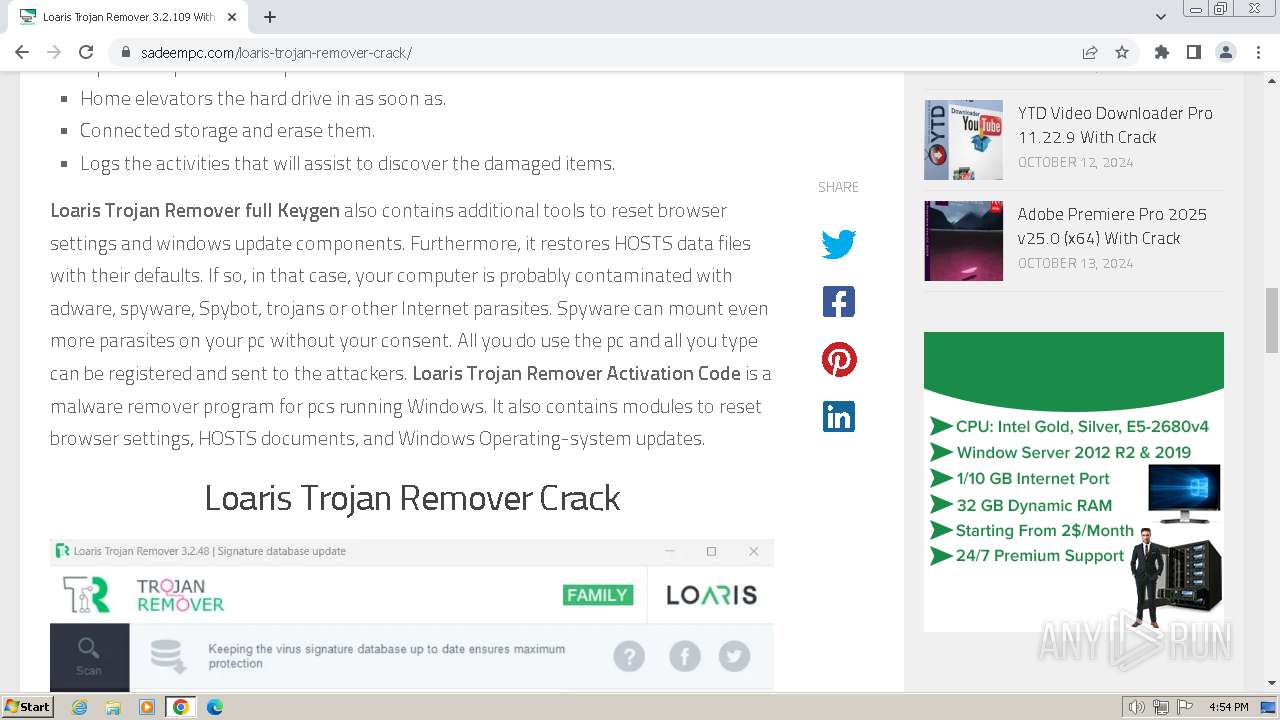The width and height of the screenshot is (1280, 720).
Task: Launch Internet Explorer from the taskbar
Action: 79,707
